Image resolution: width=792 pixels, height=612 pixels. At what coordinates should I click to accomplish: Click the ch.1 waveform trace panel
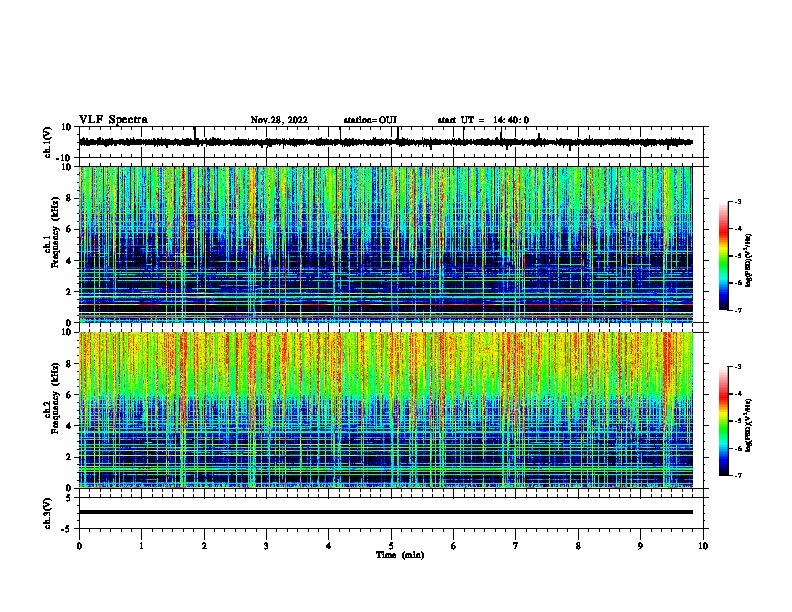[x=391, y=142]
